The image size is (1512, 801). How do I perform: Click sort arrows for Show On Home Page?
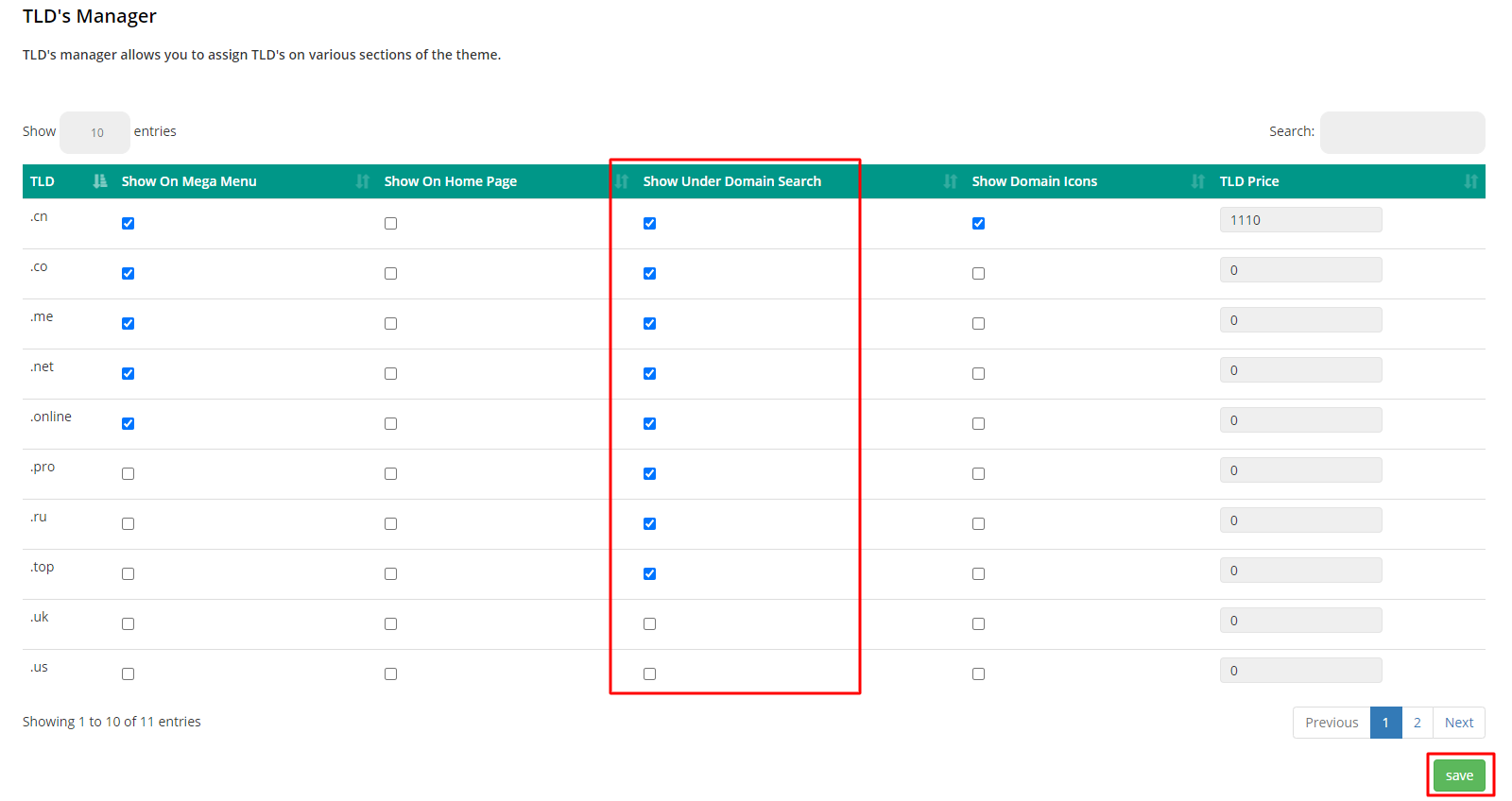621,181
